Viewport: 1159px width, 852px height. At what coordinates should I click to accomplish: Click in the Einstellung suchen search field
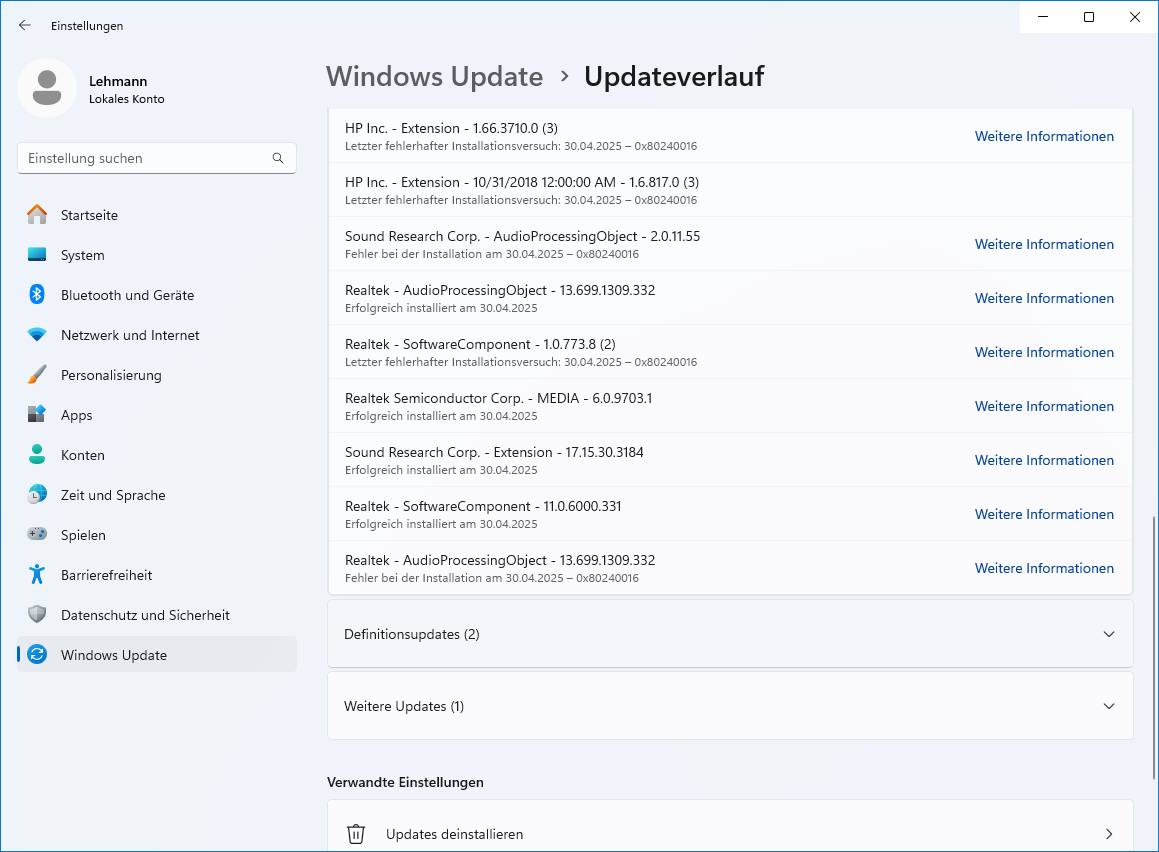[x=157, y=158]
